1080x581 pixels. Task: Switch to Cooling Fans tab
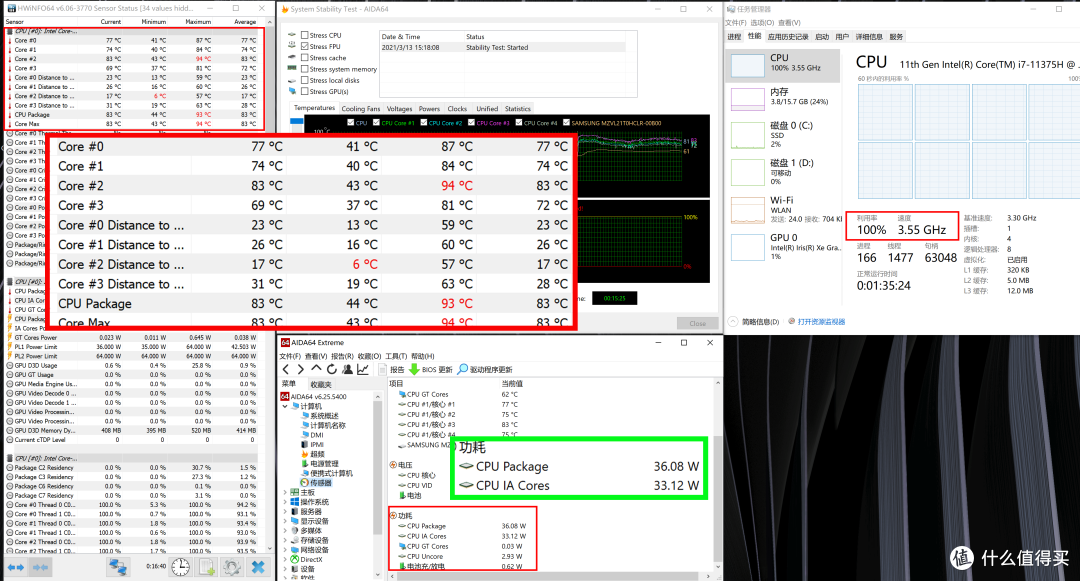pyautogui.click(x=360, y=109)
